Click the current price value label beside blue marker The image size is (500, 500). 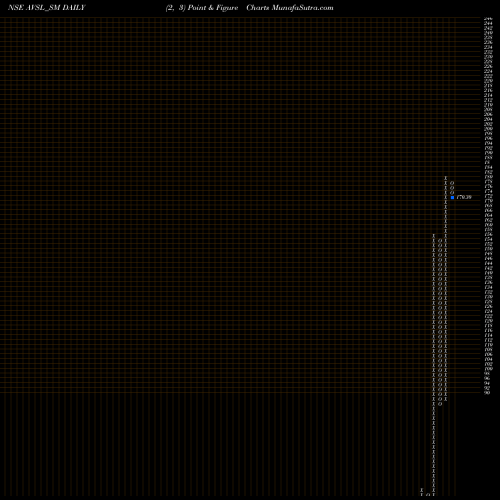point(464,197)
